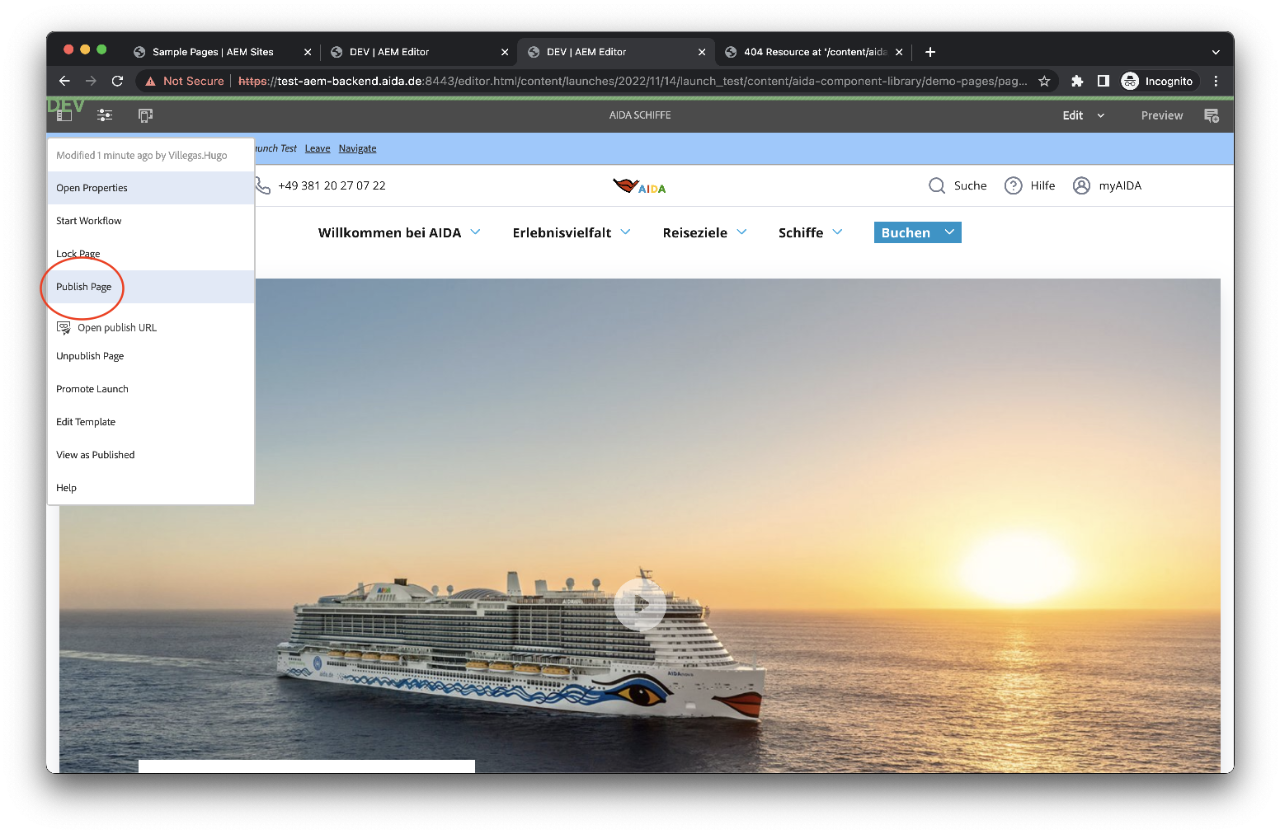Click the browser reload icon
The image size is (1280, 834).
pos(117,81)
